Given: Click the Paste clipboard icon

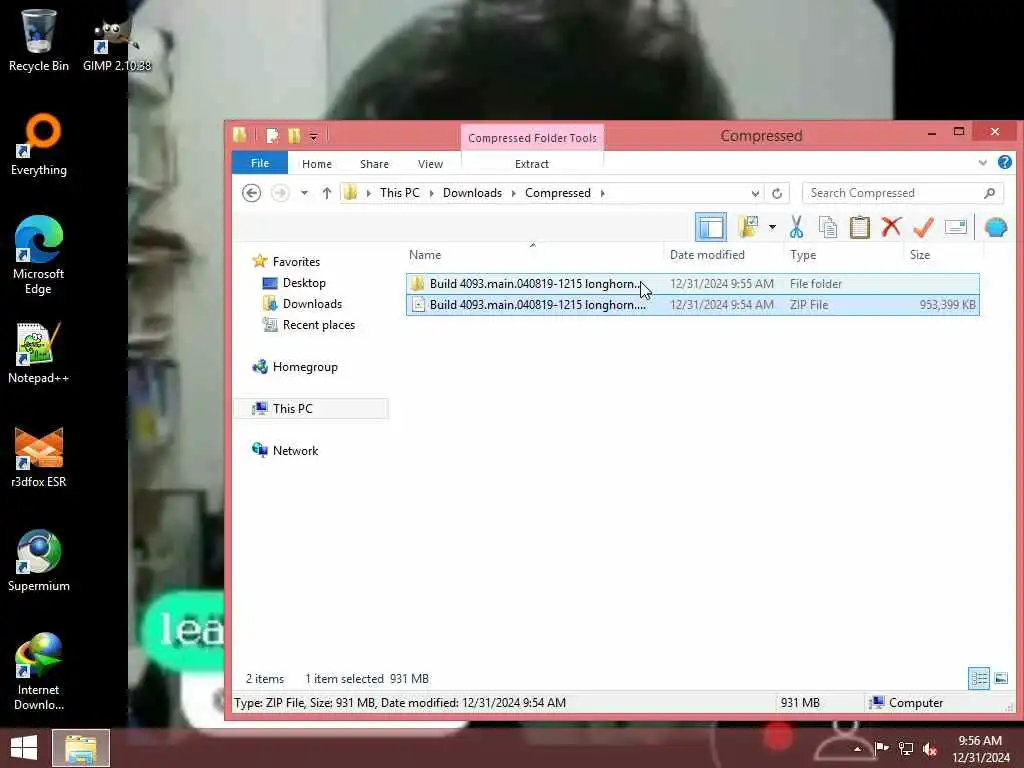Looking at the screenshot, I should (859, 227).
